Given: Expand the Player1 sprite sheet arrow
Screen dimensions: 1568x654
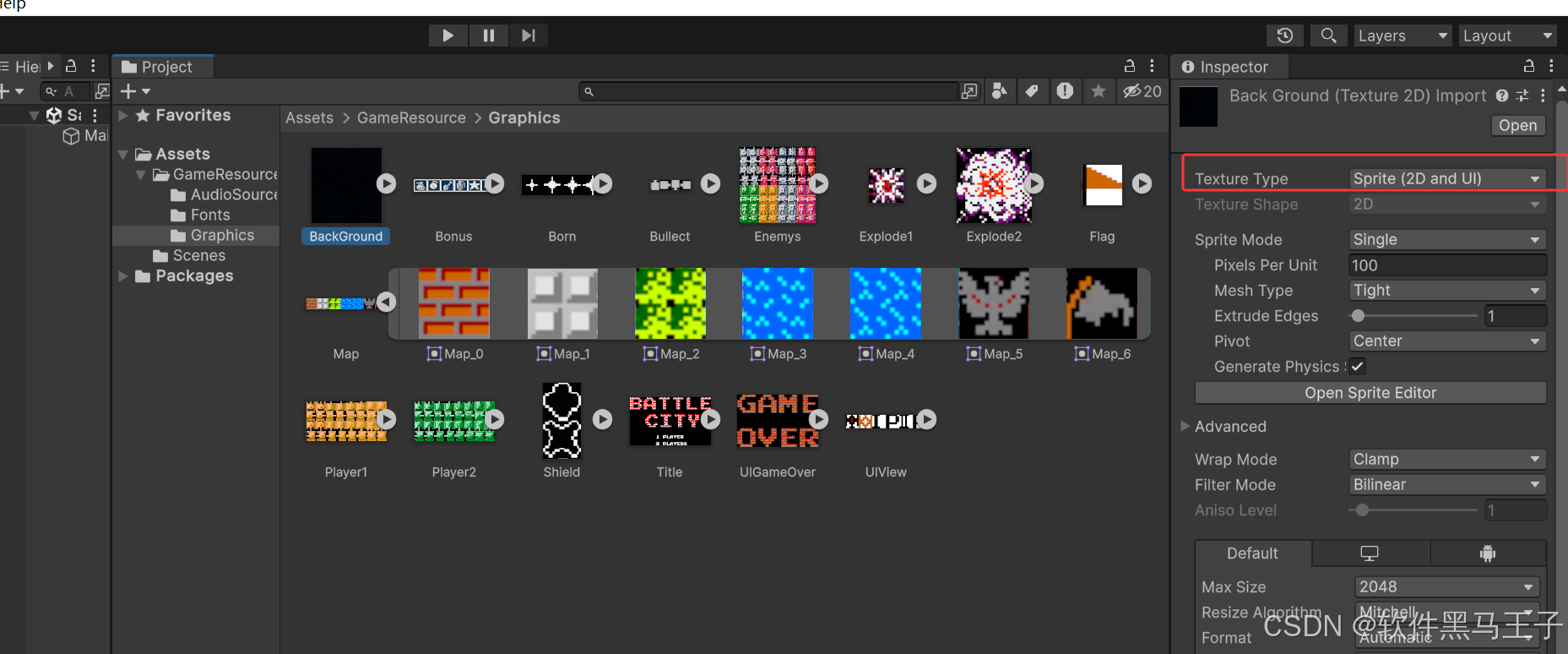Looking at the screenshot, I should [x=387, y=419].
